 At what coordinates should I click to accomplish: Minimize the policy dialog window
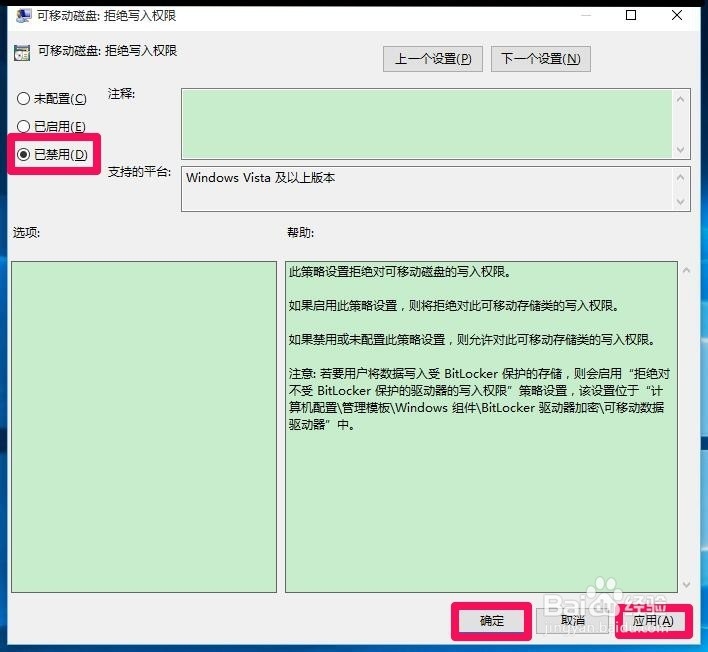coord(586,15)
